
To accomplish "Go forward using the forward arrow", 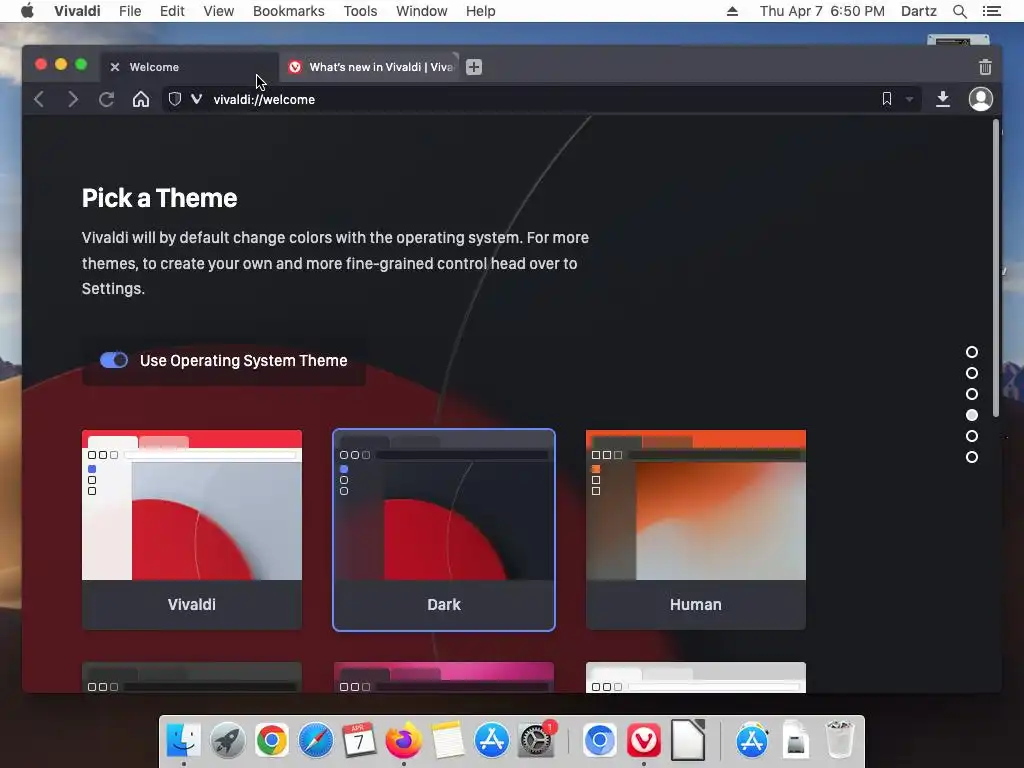I will 72,99.
